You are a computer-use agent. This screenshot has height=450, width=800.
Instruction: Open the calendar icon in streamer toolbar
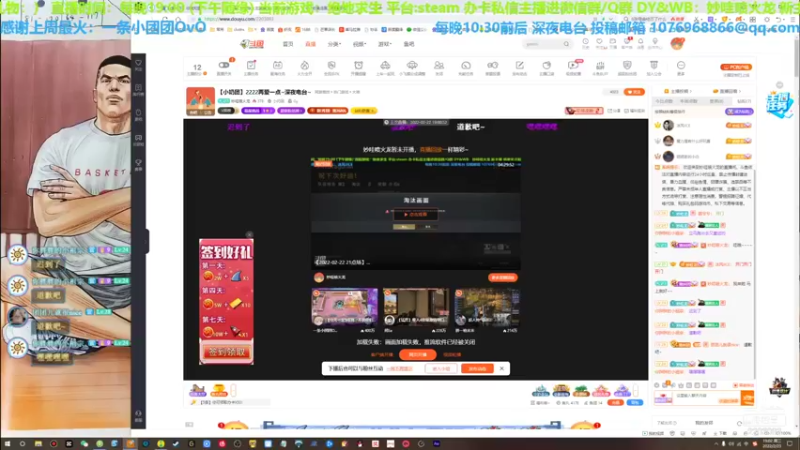click(x=278, y=67)
